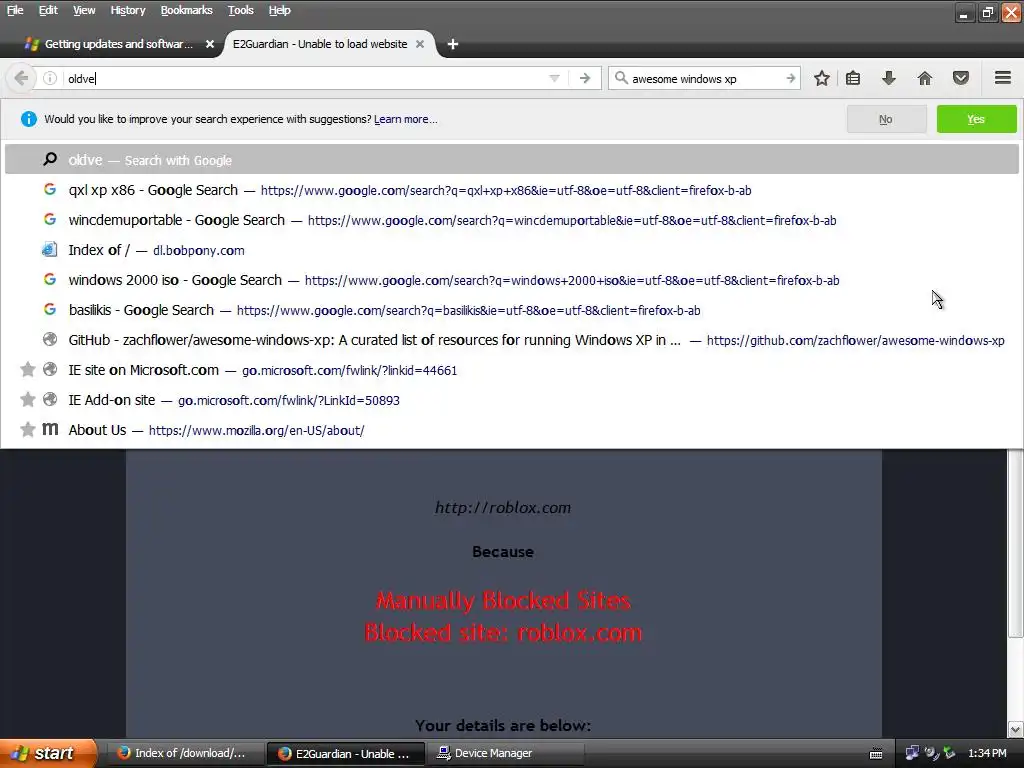Click the back navigation arrow
Viewport: 1024px width, 768px height.
pyautogui.click(x=21, y=78)
